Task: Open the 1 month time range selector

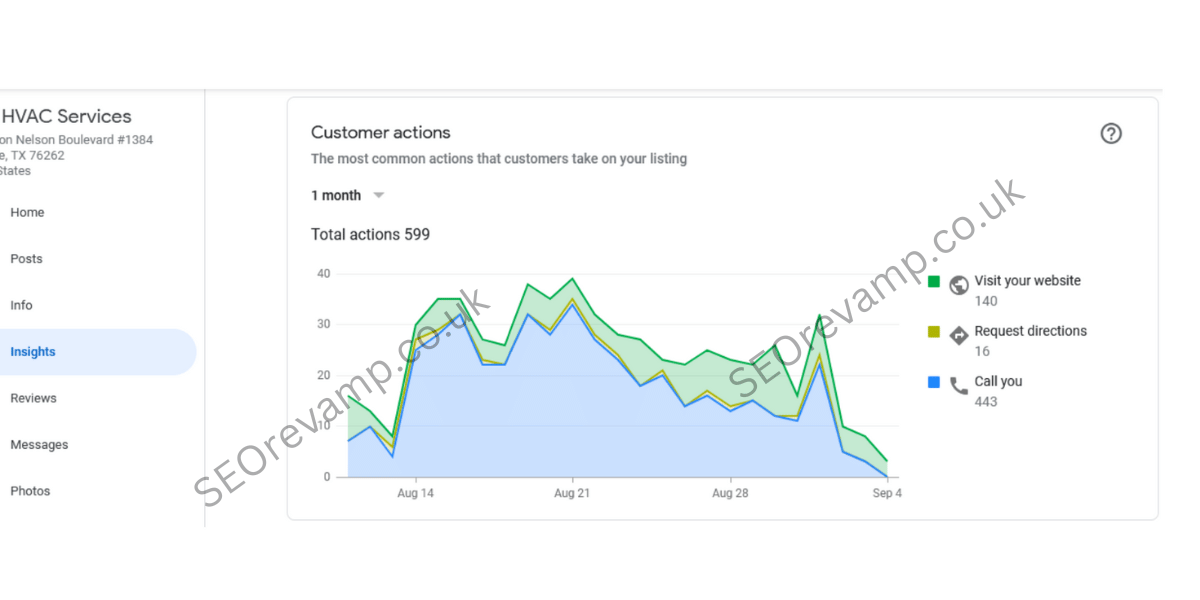Action: [336, 195]
